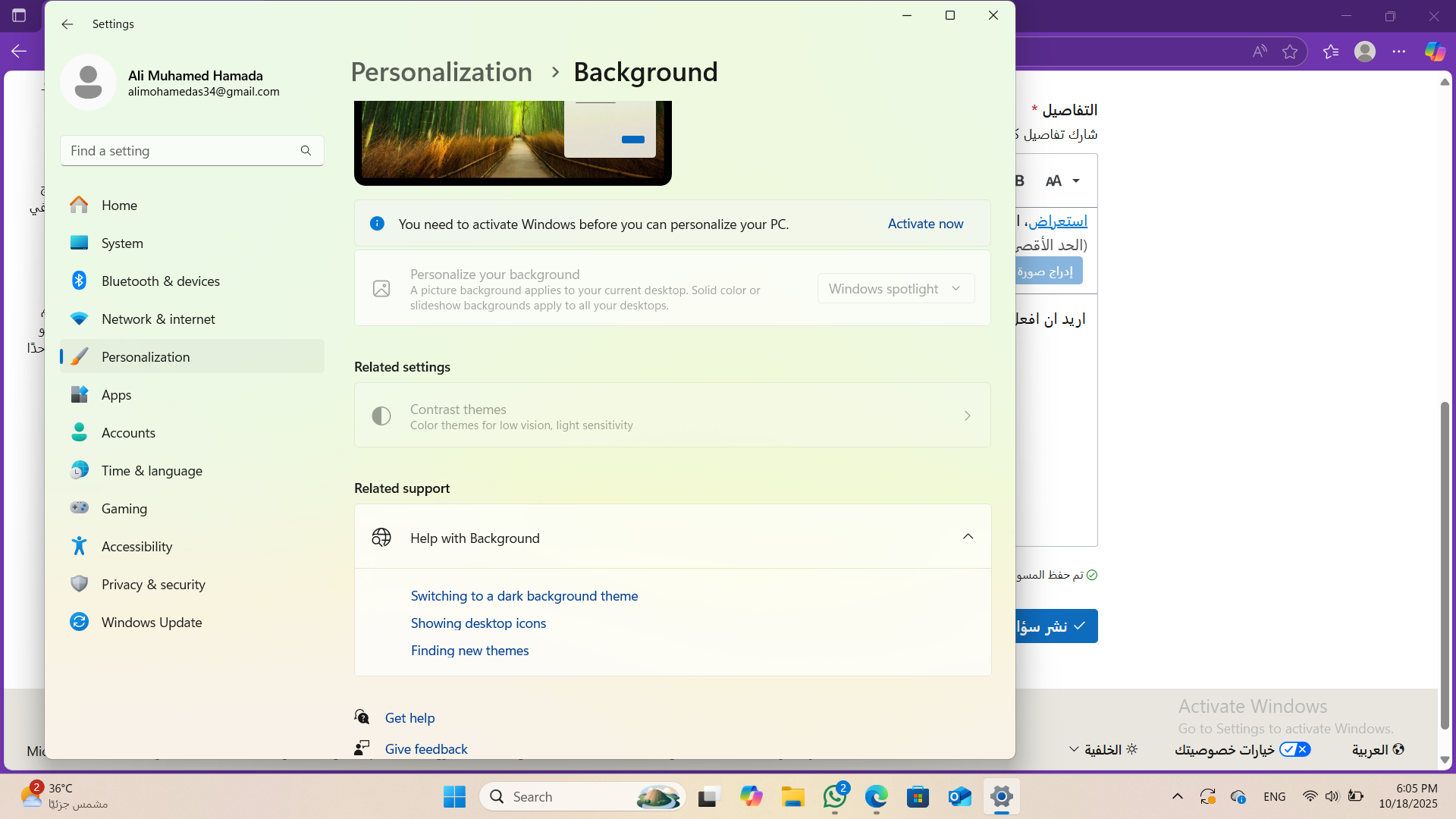
Task: Open Switching to a dark background theme link
Action: (524, 596)
